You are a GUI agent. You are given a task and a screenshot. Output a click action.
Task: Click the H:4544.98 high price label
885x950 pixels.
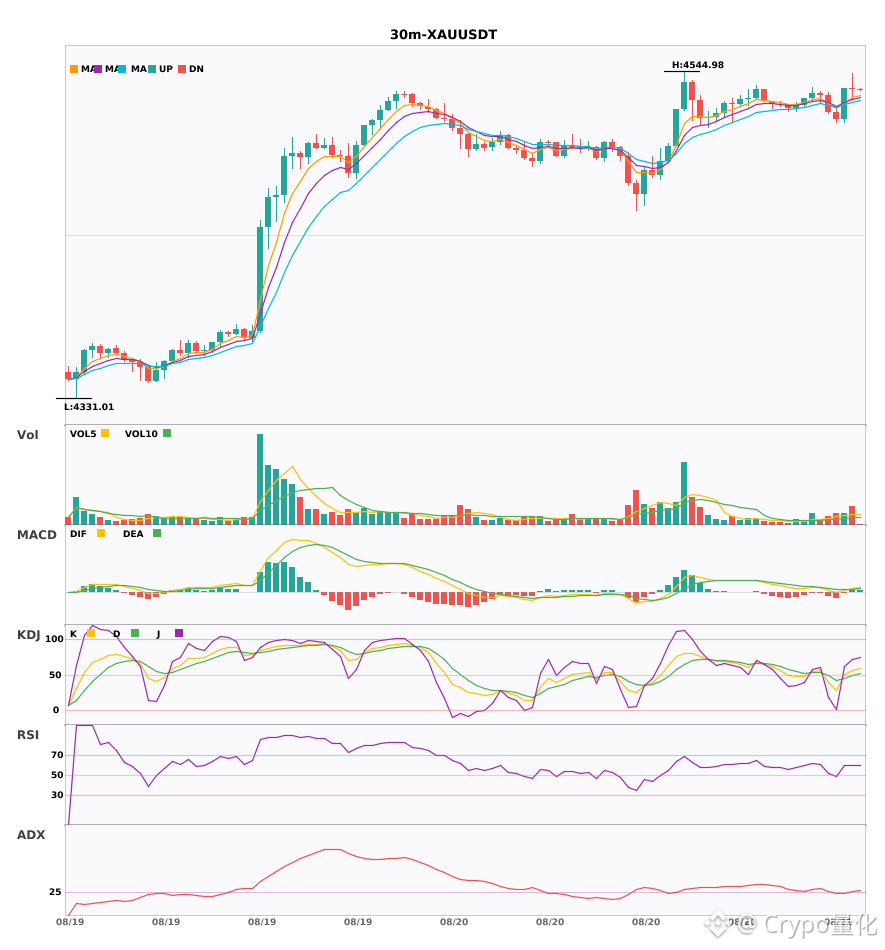(698, 65)
